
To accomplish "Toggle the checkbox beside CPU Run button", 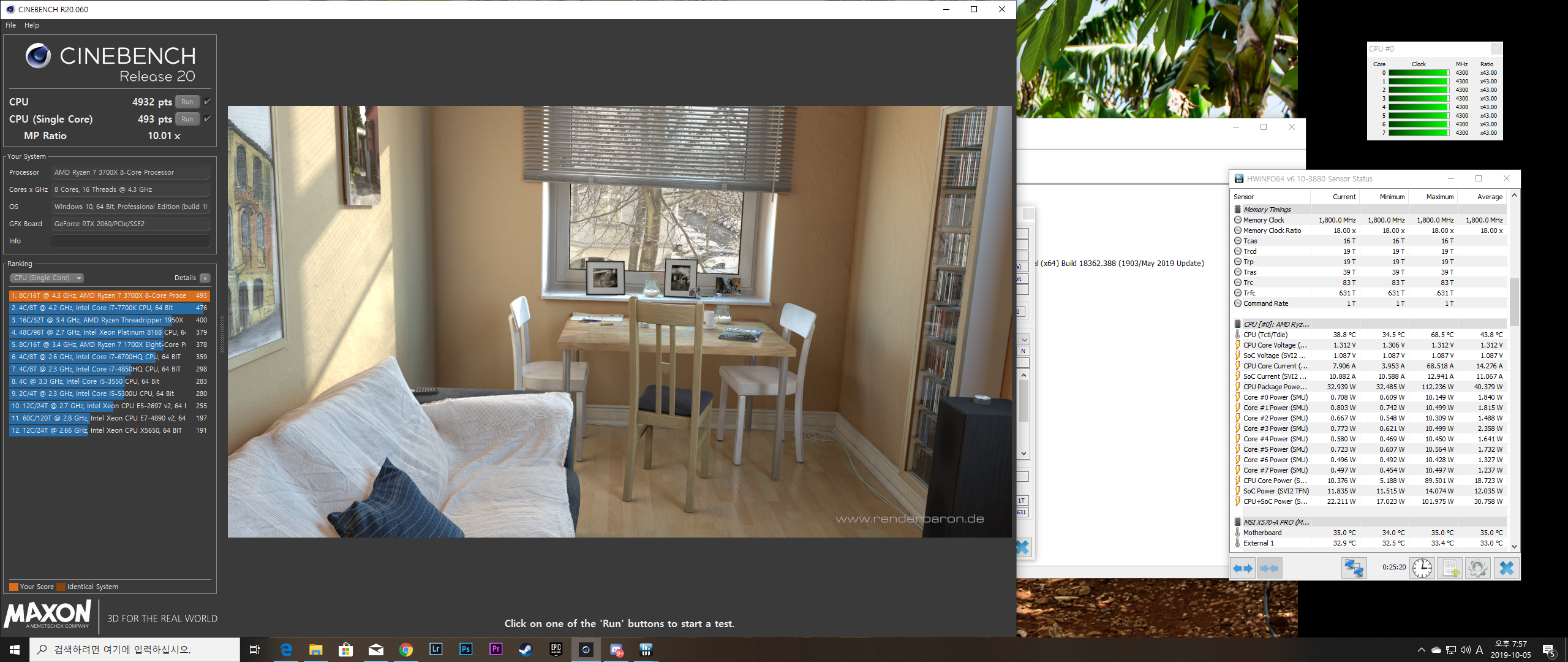I will pos(207,102).
